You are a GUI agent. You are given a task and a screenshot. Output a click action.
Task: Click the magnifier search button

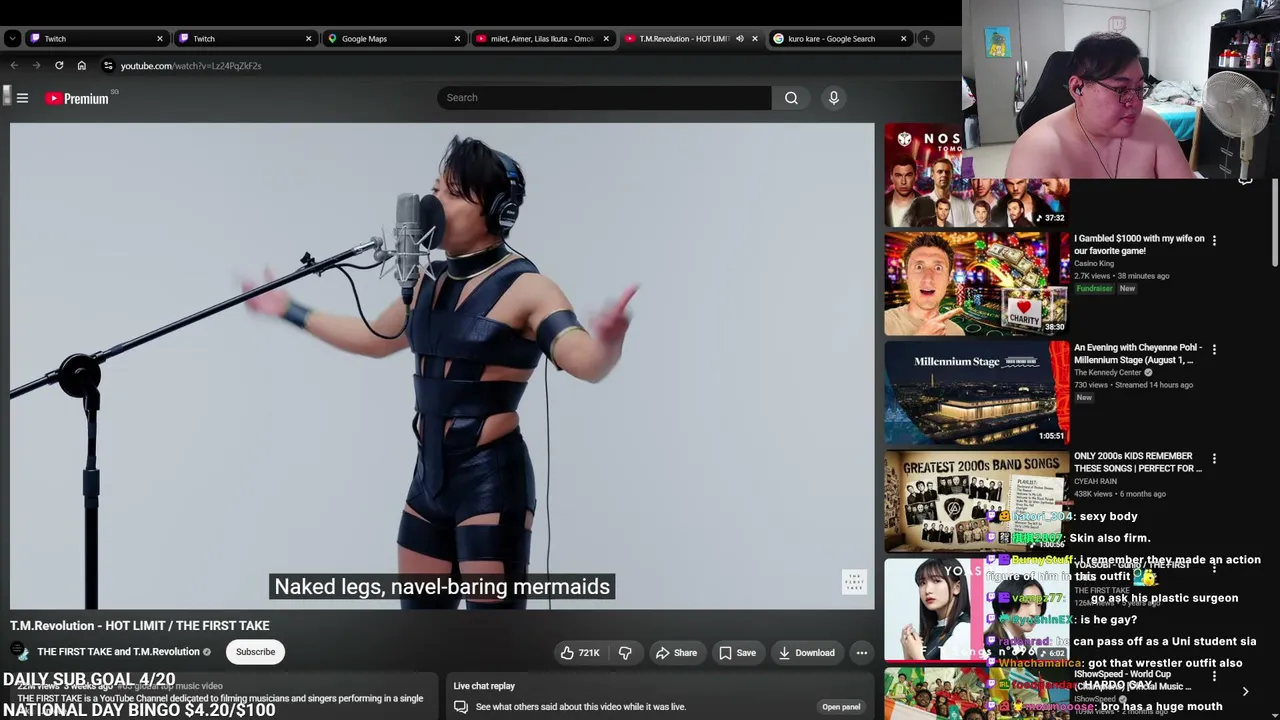791,98
